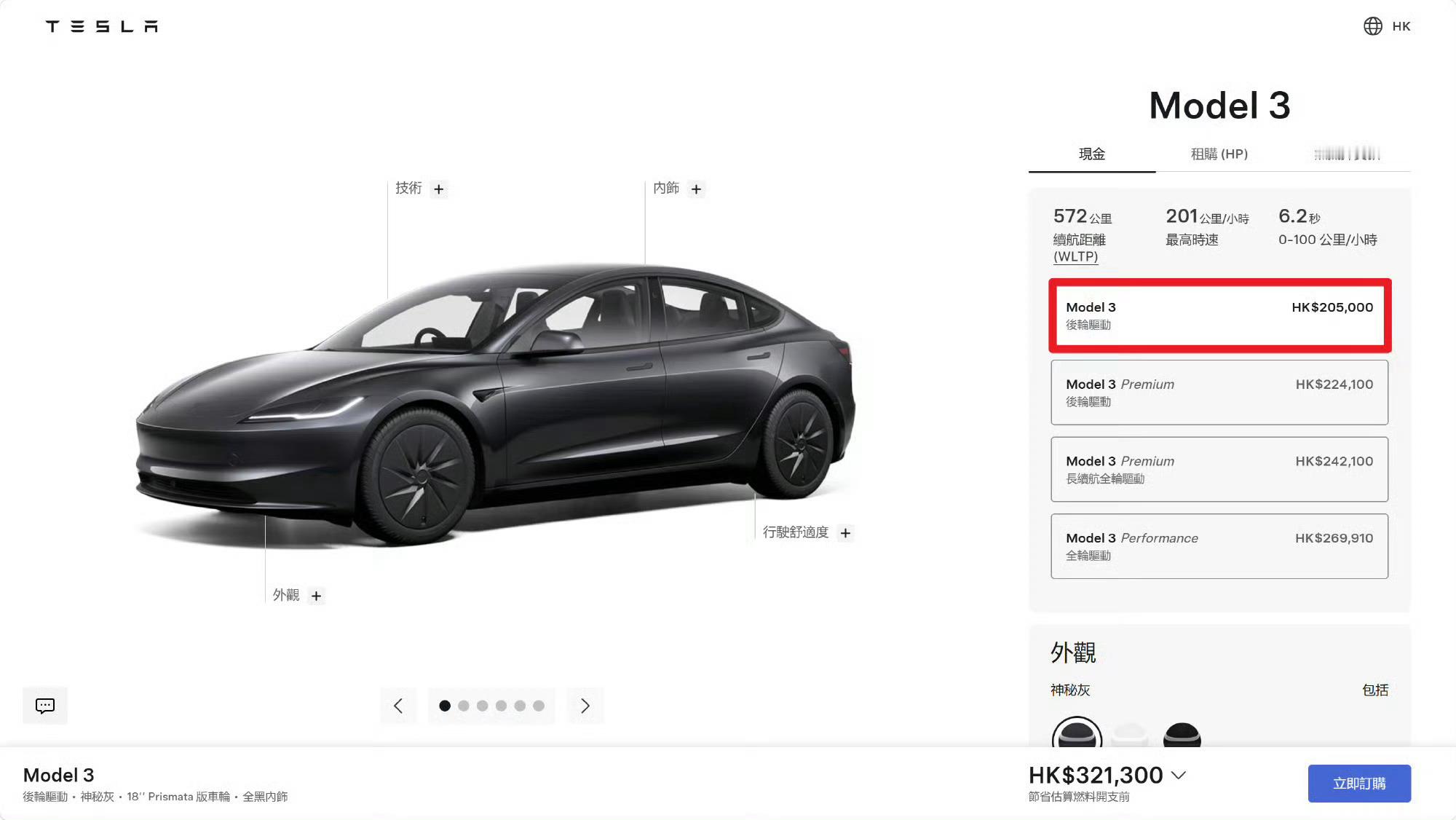Screen dimensions: 1456x820
Task: Expand the 外觀 plus hotspot
Action: click(x=316, y=596)
